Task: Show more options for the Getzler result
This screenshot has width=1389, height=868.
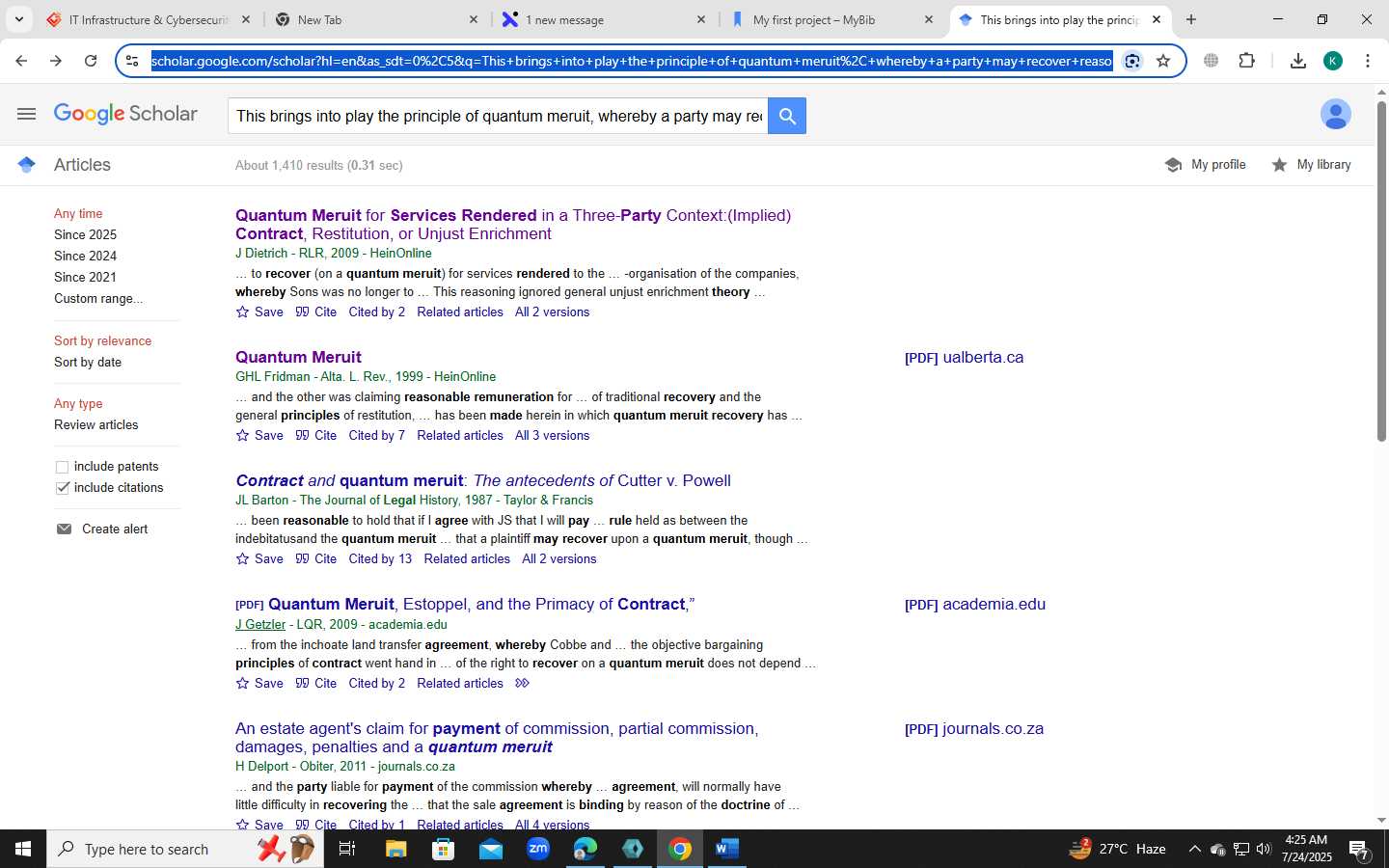Action: (523, 683)
